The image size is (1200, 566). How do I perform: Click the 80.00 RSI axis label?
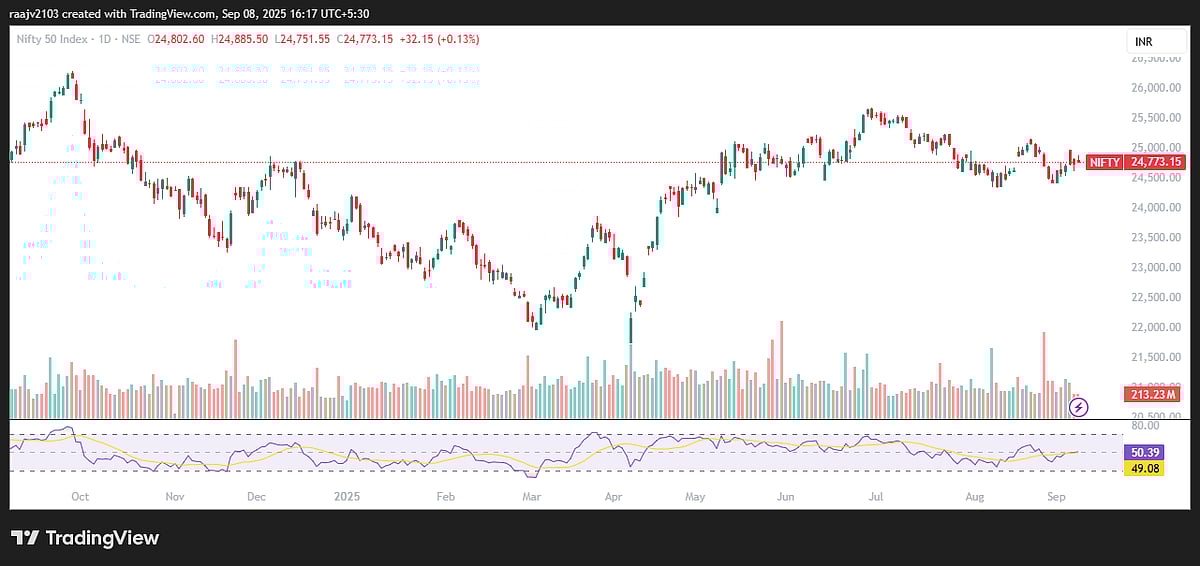click(1146, 425)
